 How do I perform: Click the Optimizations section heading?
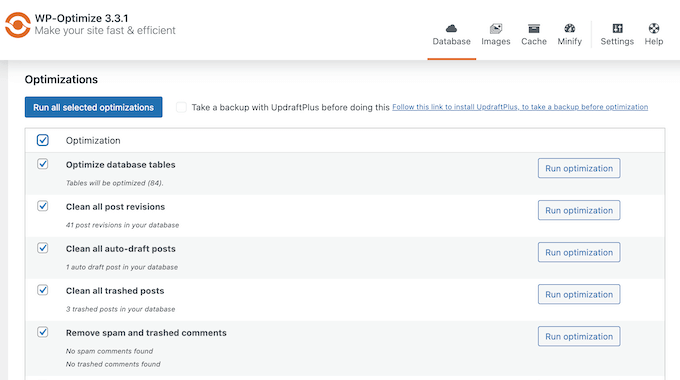tap(61, 80)
